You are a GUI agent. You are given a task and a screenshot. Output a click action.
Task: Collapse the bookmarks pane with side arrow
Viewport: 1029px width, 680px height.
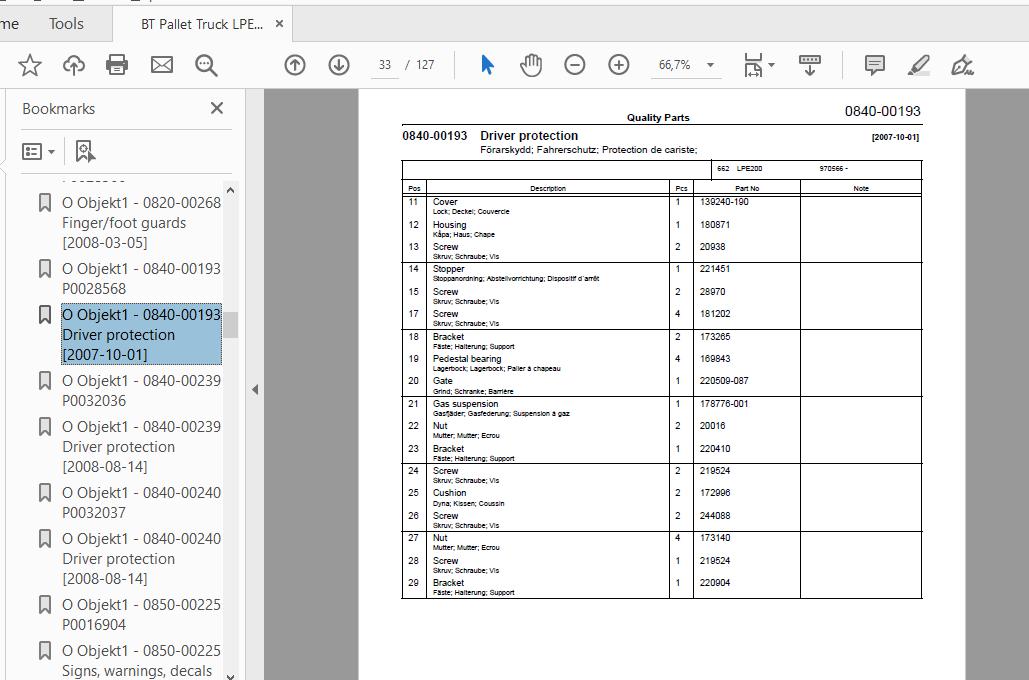[255, 389]
